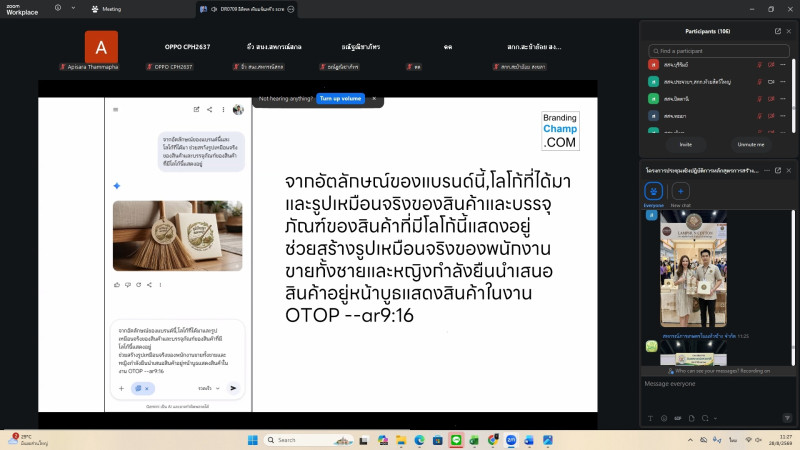Click the Invite button
Viewport: 800px width, 450px height.
[686, 144]
